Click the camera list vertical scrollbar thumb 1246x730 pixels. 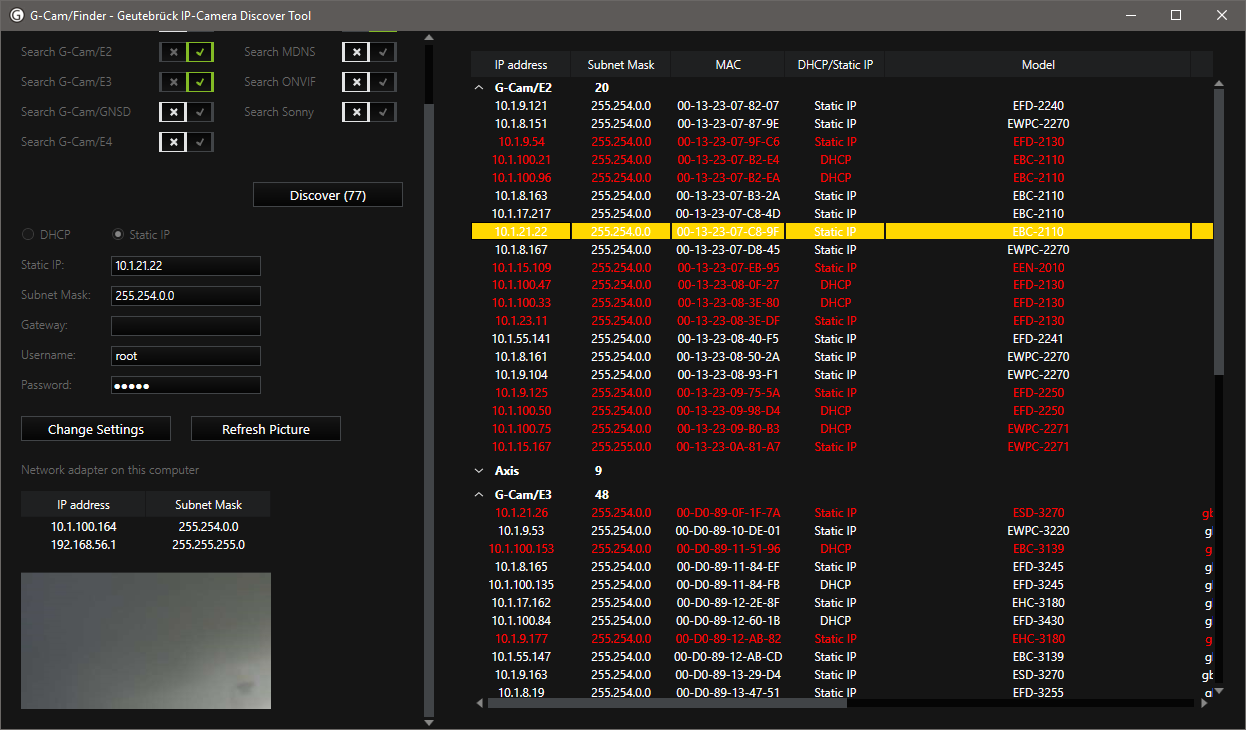[x=1219, y=234]
